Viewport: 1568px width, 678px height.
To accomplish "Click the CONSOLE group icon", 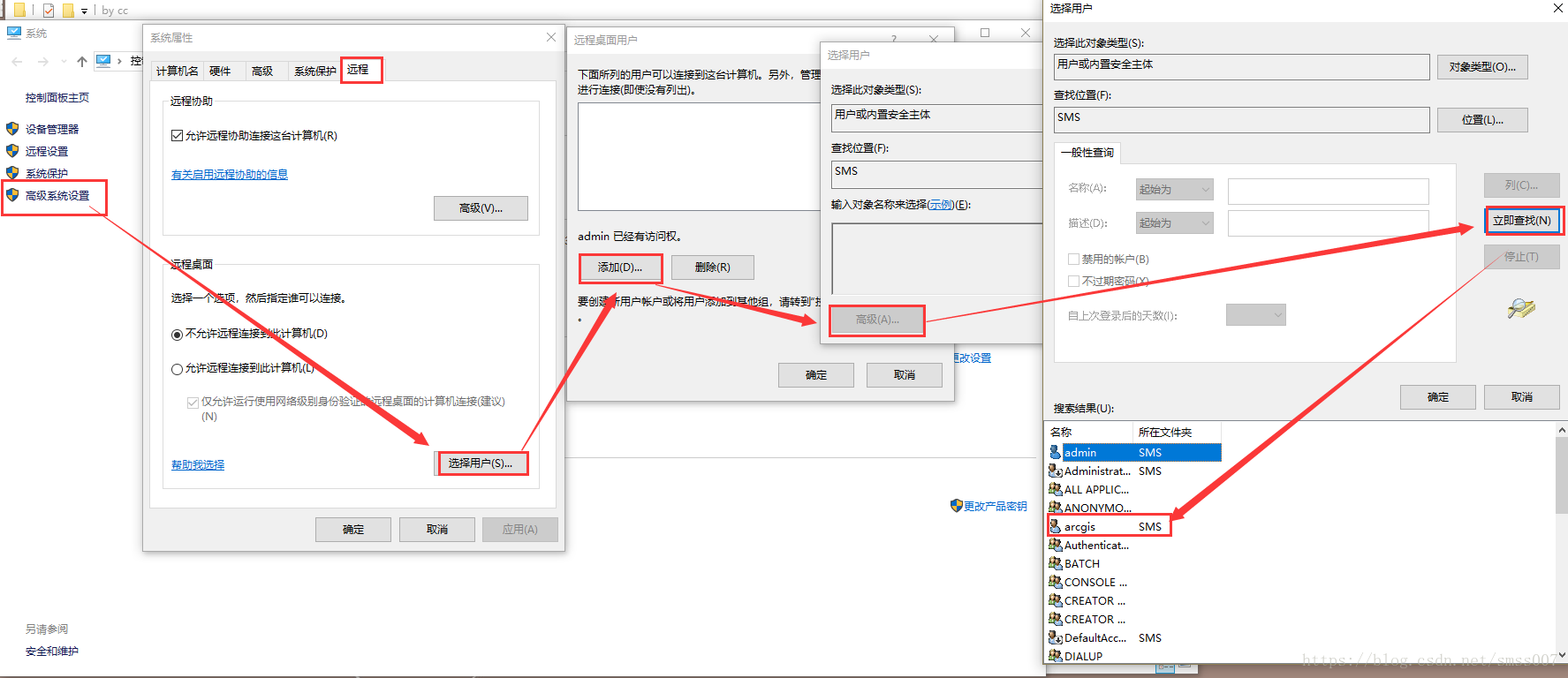I will pos(1055,582).
